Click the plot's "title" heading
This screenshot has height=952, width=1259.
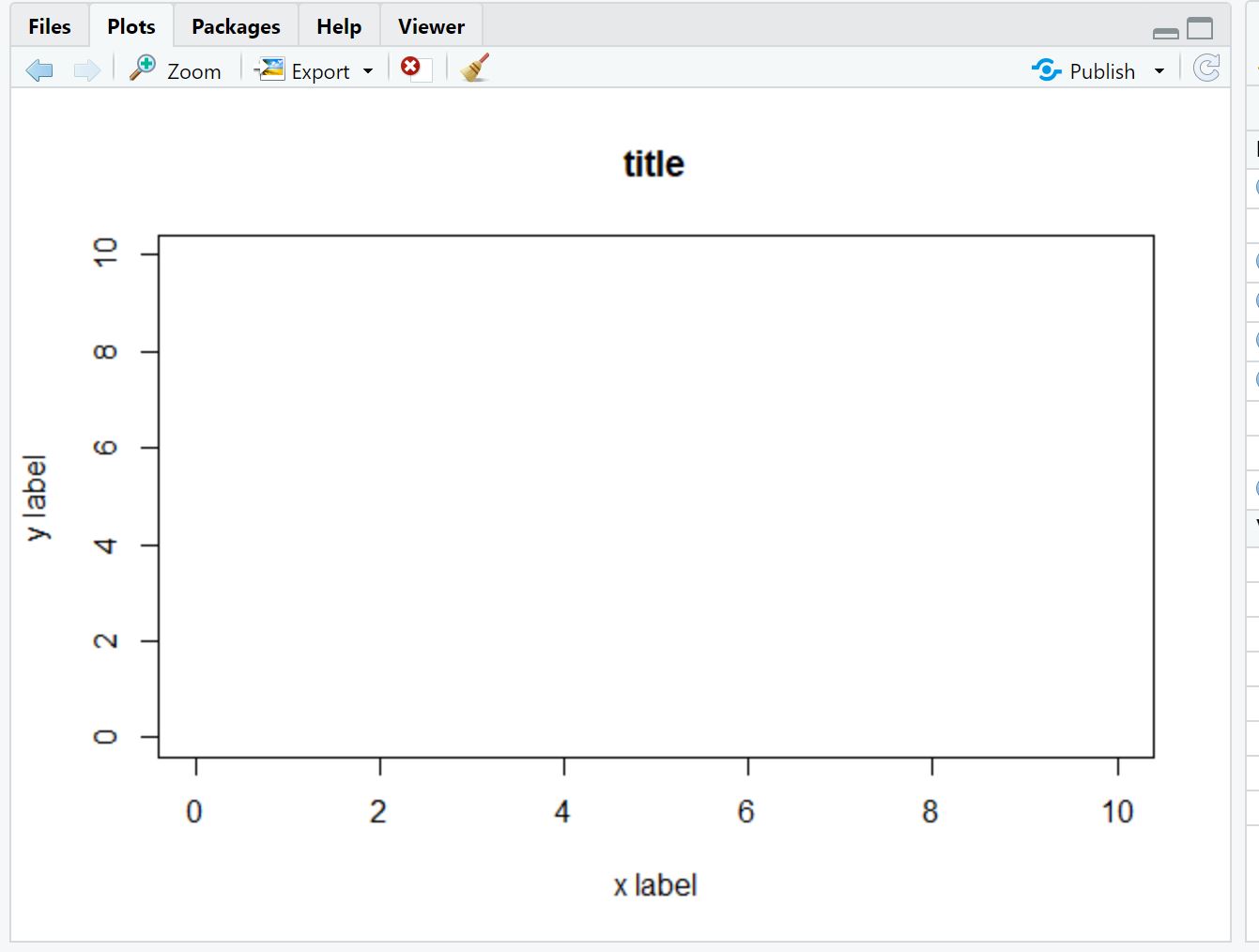point(654,164)
